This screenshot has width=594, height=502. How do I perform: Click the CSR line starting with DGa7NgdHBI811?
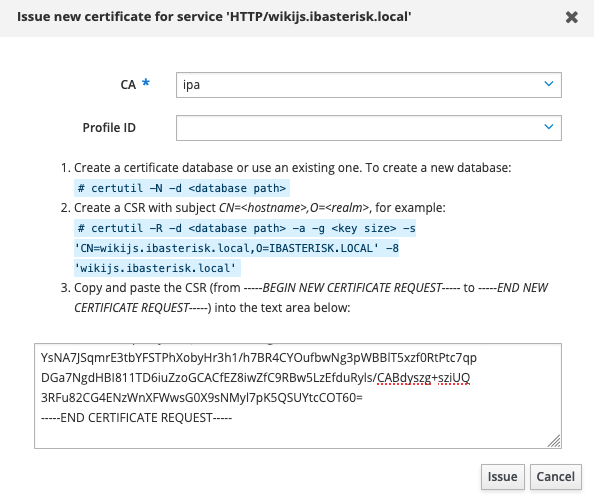pos(255,378)
